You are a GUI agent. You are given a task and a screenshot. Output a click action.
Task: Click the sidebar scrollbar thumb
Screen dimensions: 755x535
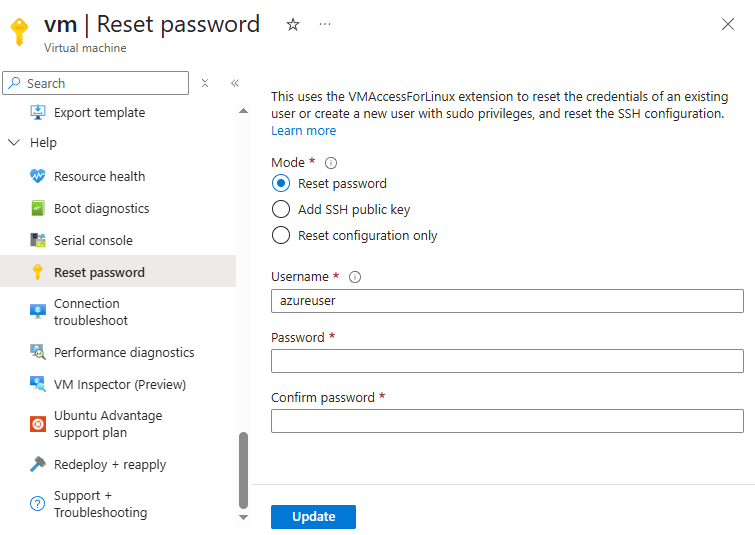click(244, 470)
